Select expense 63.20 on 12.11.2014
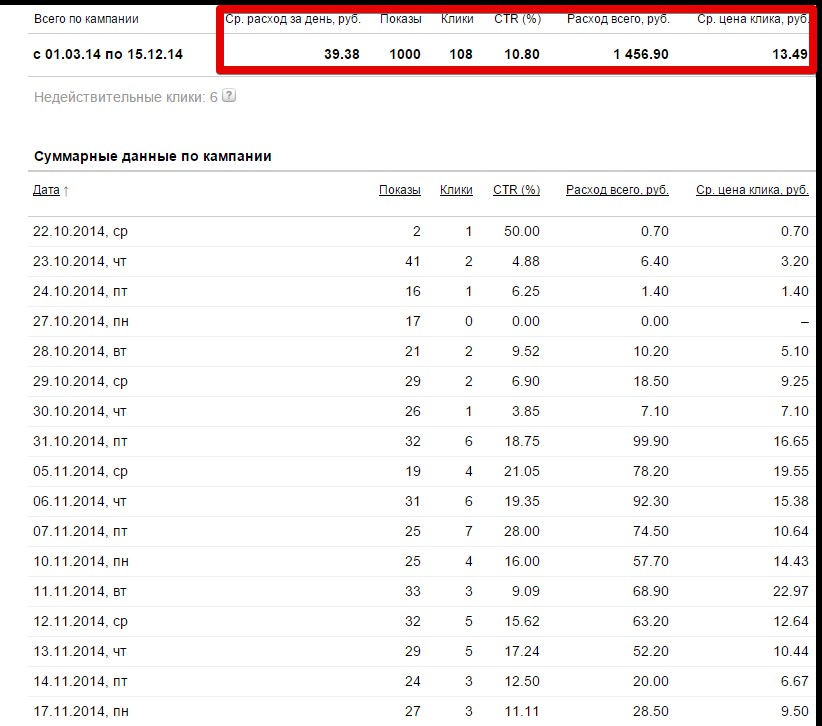This screenshot has height=726, width=822. (651, 621)
